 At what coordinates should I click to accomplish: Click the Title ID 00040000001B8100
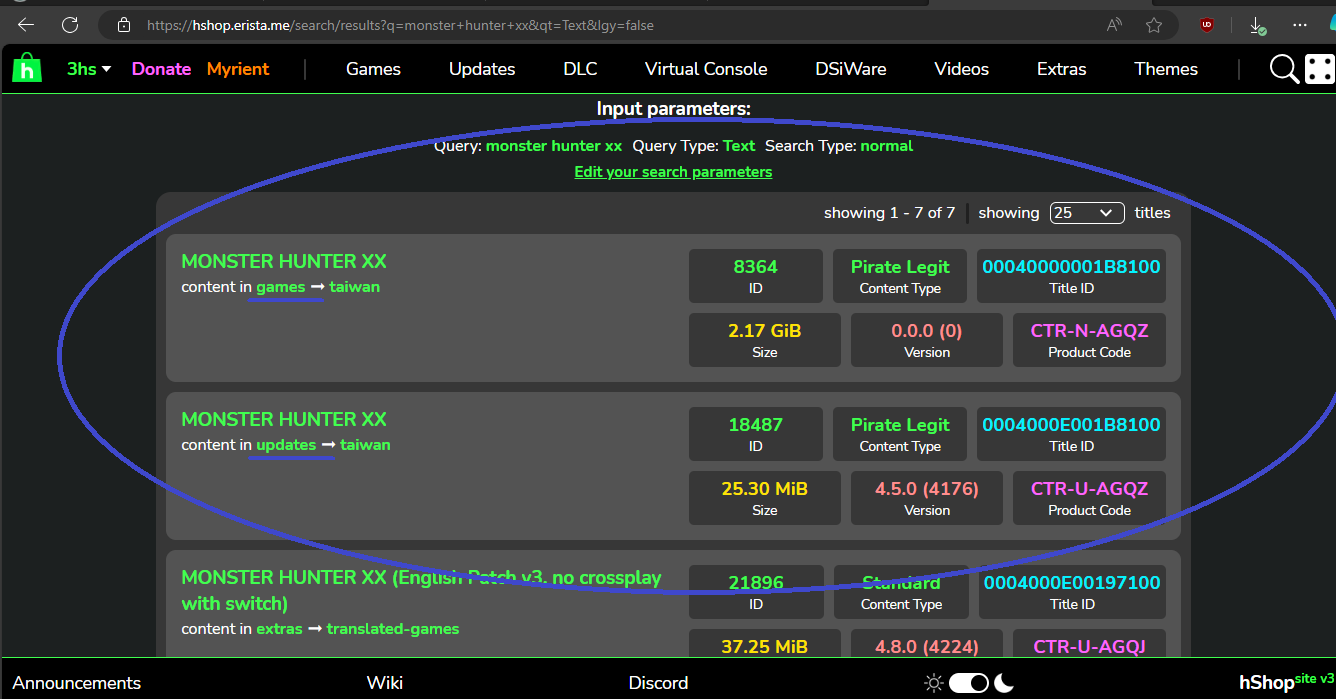(1071, 267)
